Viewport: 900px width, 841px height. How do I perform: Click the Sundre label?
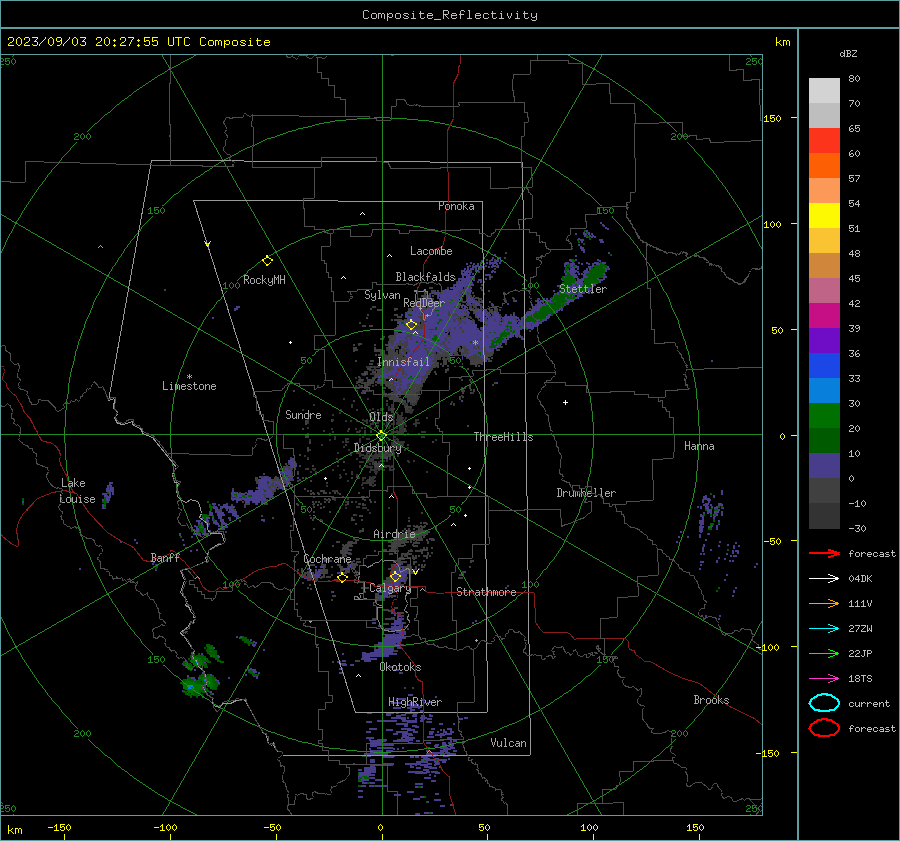[x=303, y=415]
